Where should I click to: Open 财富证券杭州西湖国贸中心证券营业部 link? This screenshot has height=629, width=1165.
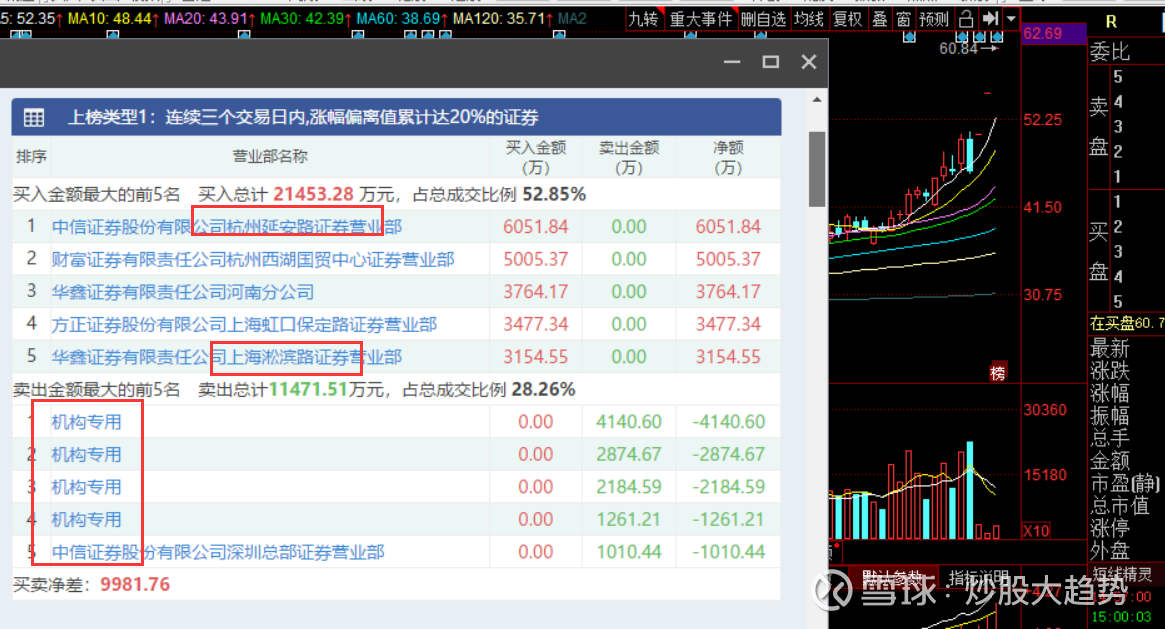253,259
